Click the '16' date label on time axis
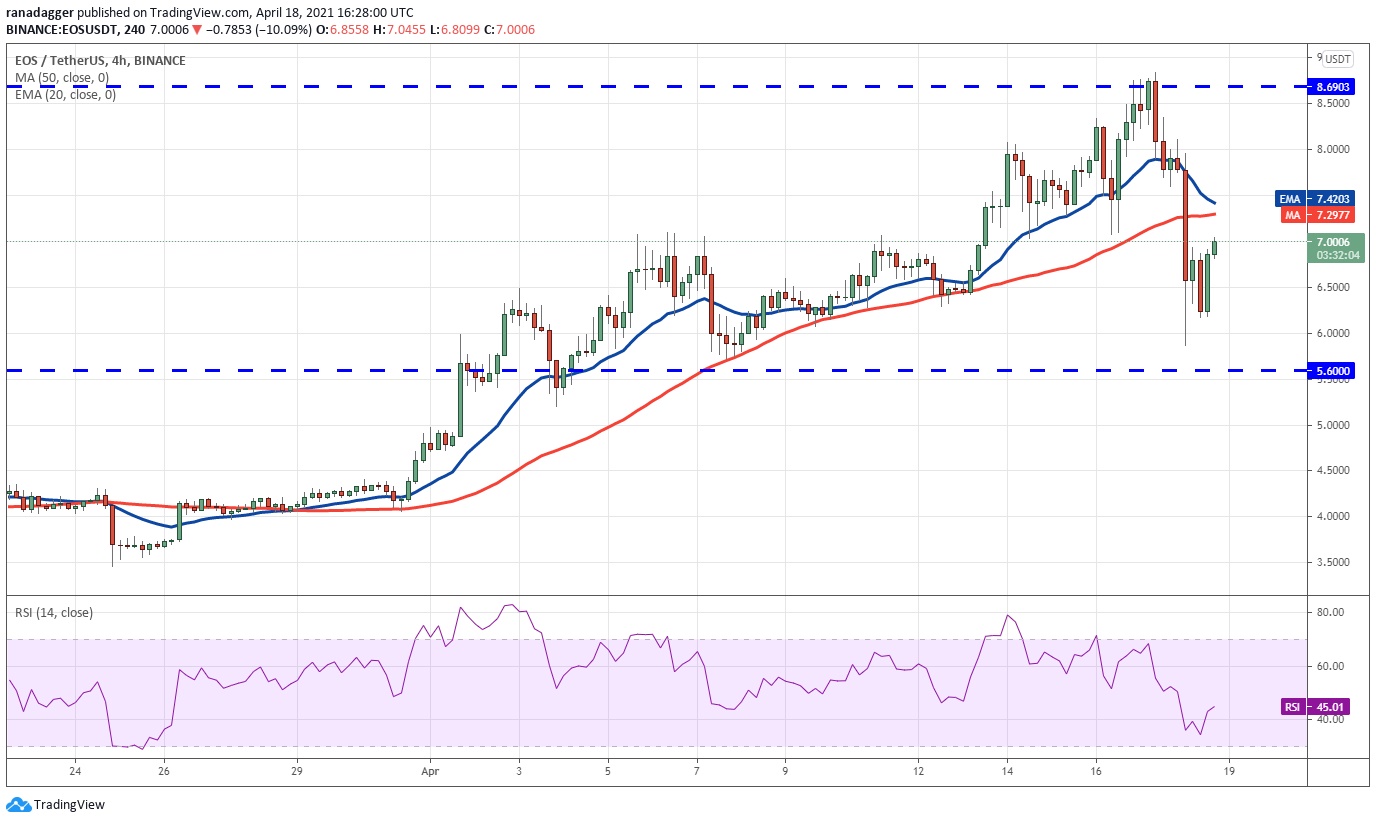This screenshot has height=823, width=1376. 1096,772
